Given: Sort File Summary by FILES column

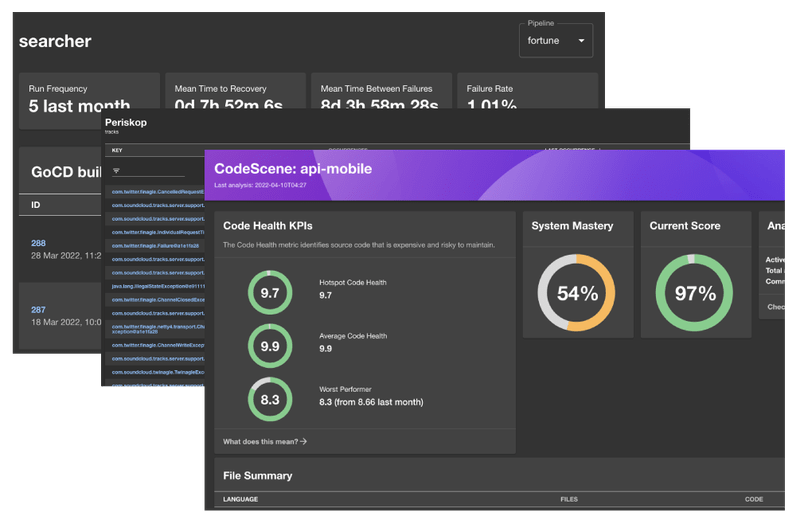Looking at the screenshot, I should [x=569, y=499].
